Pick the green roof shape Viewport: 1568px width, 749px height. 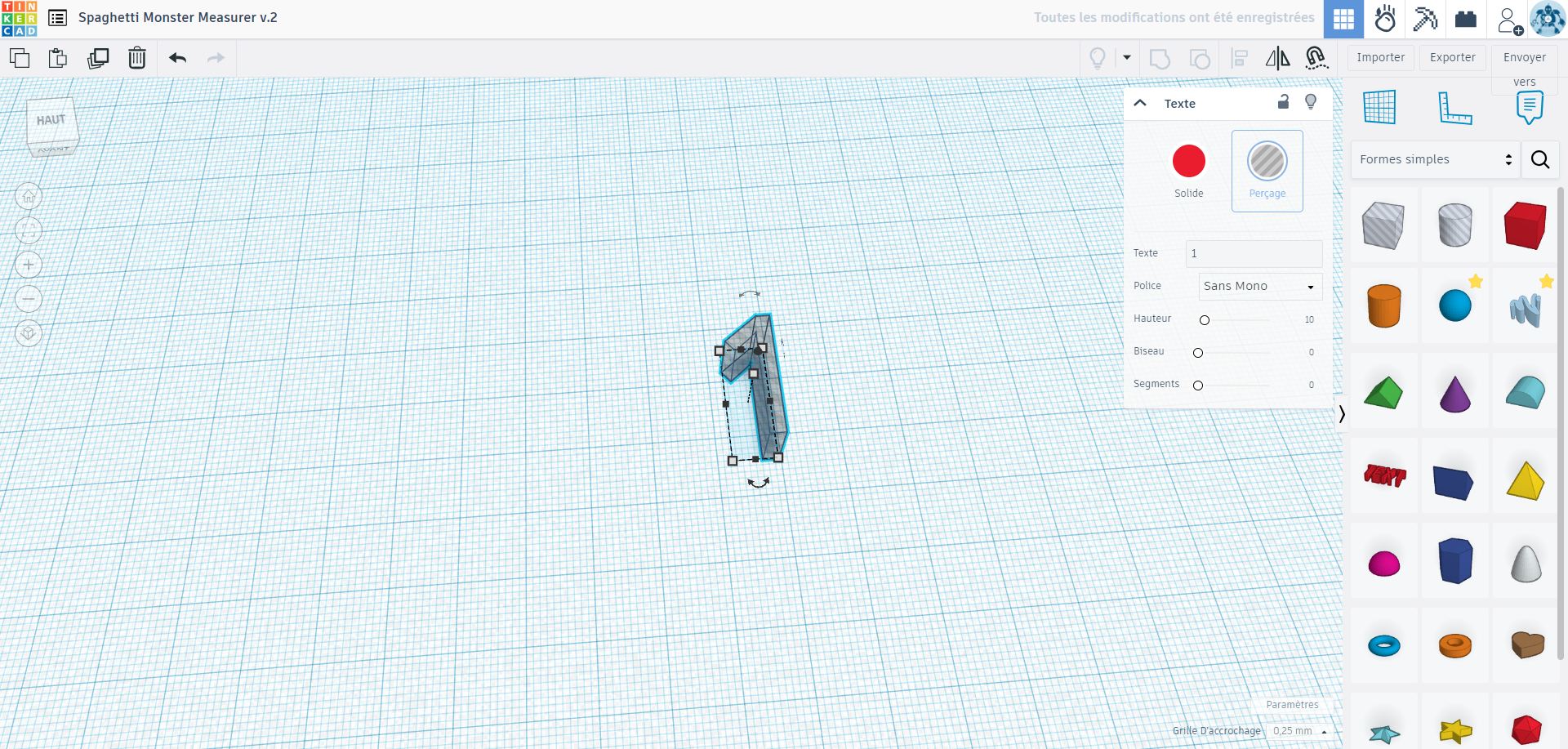pyautogui.click(x=1383, y=392)
